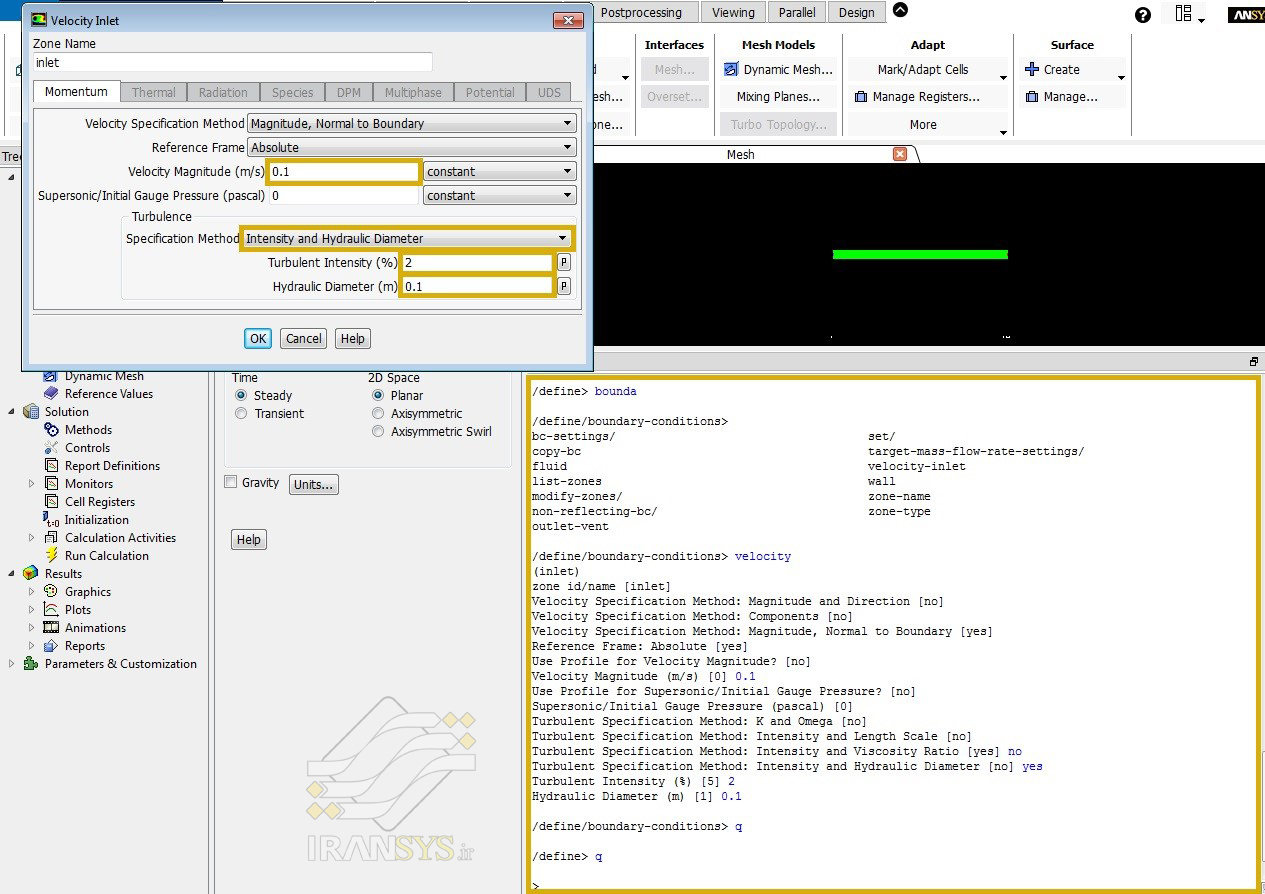Click the Turbulent Intensity value field

[x=477, y=263]
